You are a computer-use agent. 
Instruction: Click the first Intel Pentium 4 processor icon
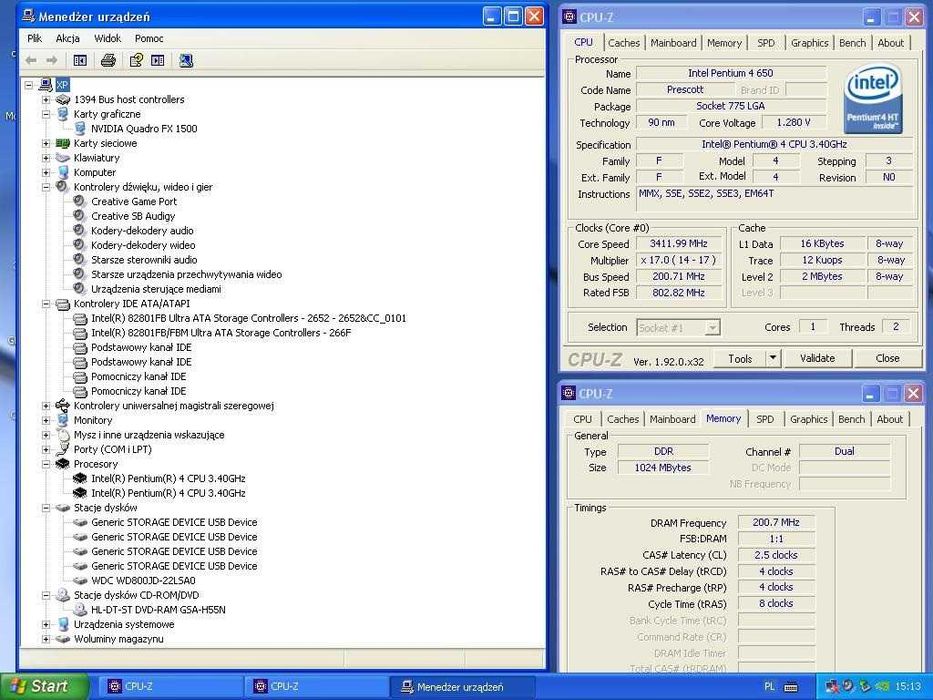[80, 479]
